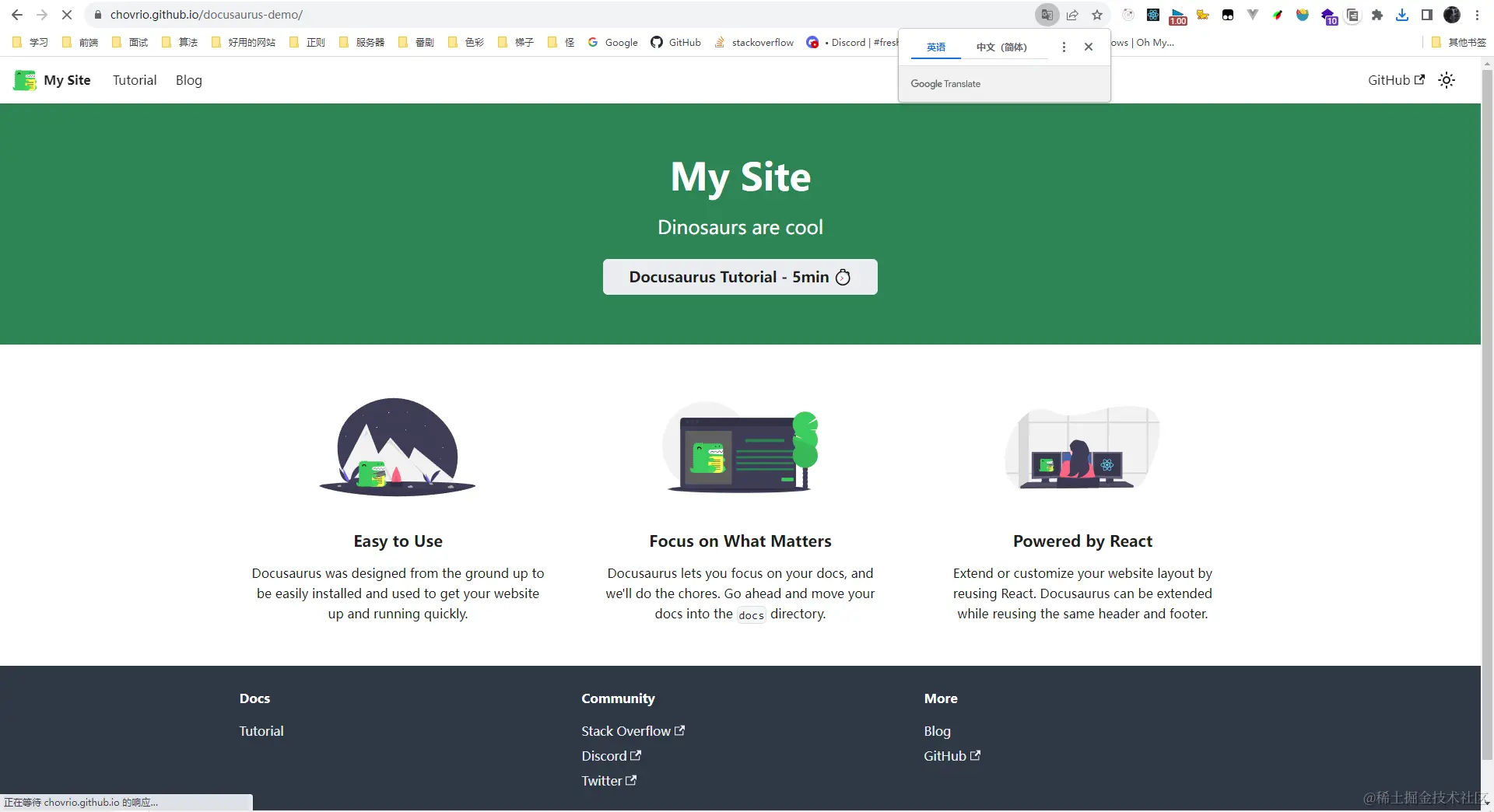
Task: Select the 中文 (简体) translate tab
Action: [x=1001, y=47]
